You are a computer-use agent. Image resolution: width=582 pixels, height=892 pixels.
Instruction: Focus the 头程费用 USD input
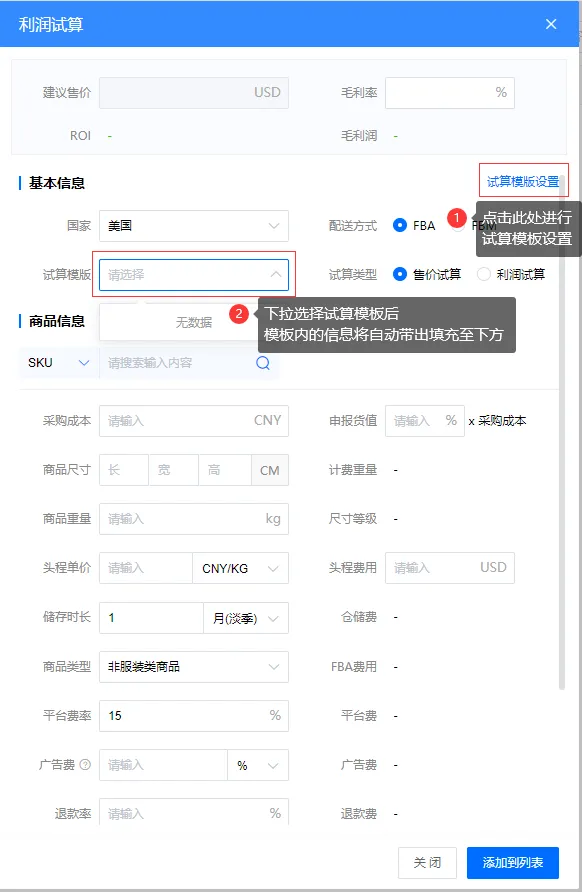pyautogui.click(x=450, y=568)
